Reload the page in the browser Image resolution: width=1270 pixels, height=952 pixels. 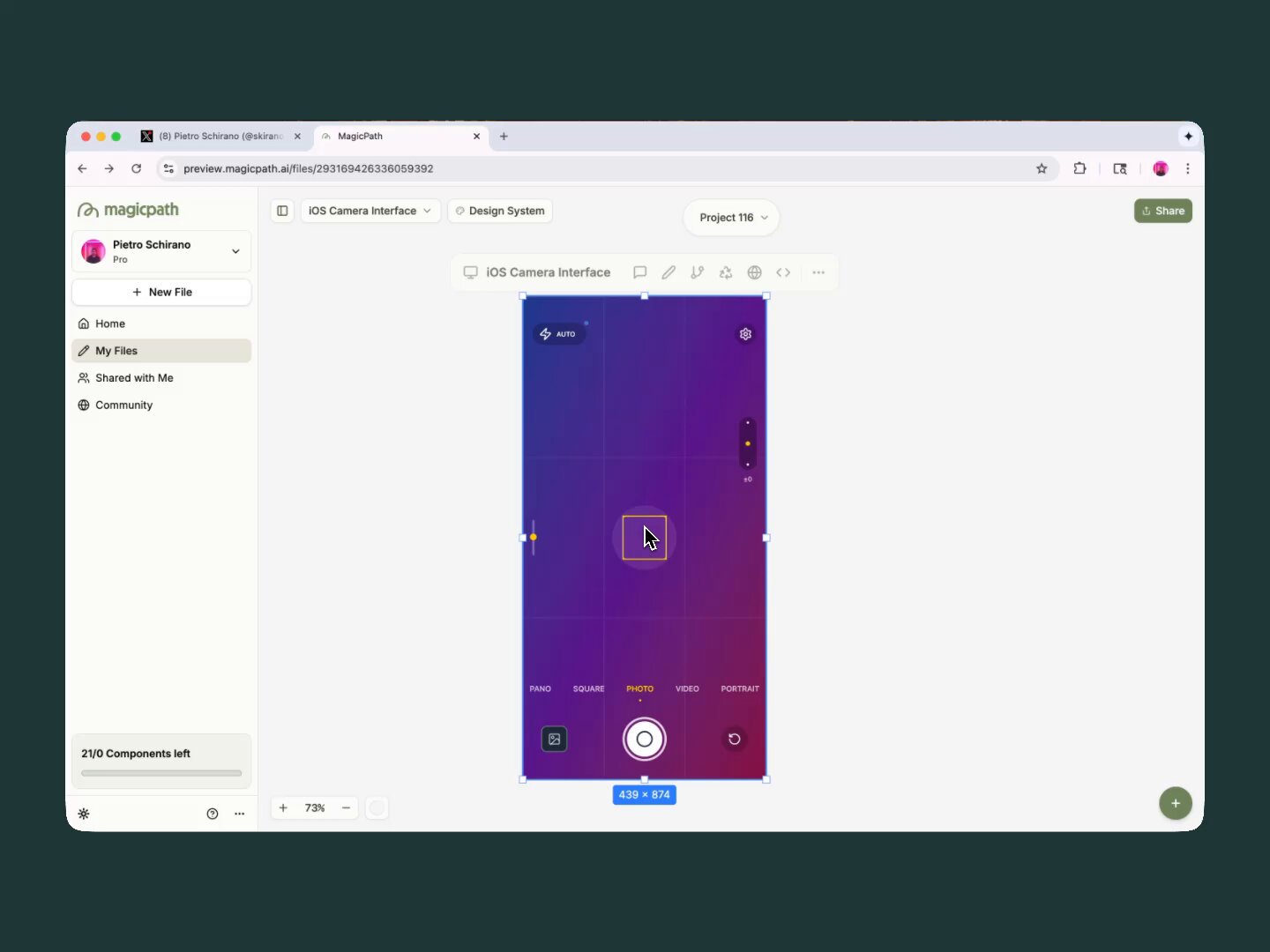click(x=136, y=168)
